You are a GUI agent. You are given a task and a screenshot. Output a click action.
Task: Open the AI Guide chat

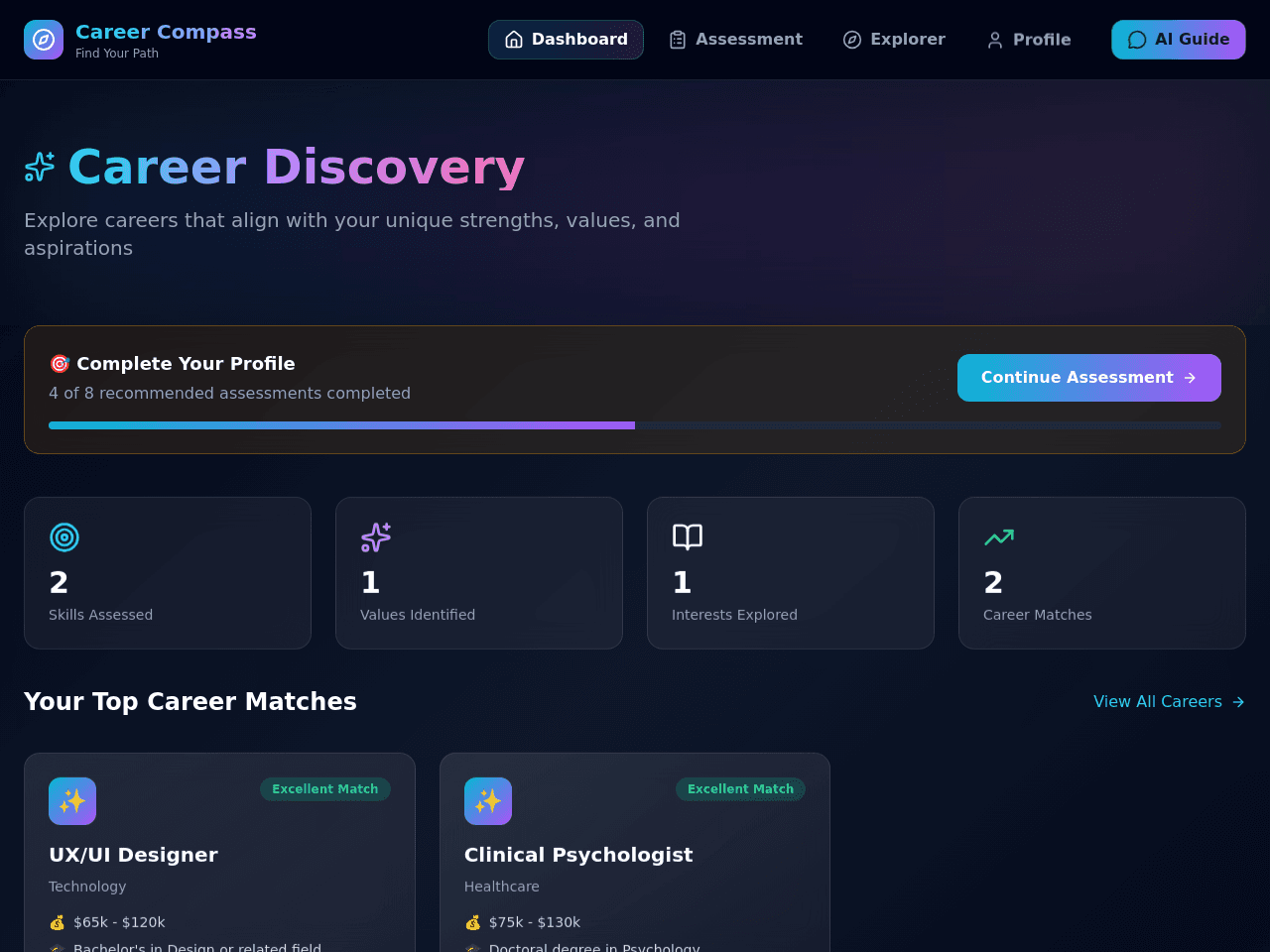(1179, 40)
